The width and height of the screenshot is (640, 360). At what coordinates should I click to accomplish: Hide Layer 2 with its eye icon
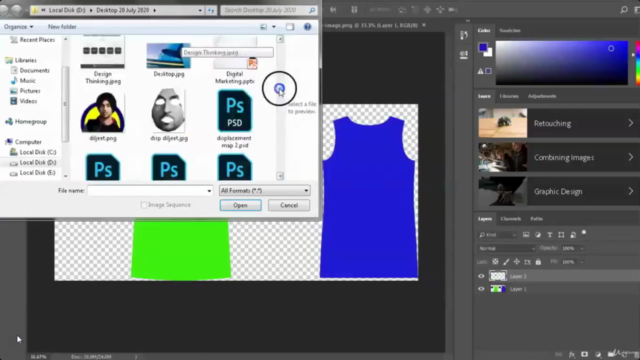pyautogui.click(x=481, y=276)
